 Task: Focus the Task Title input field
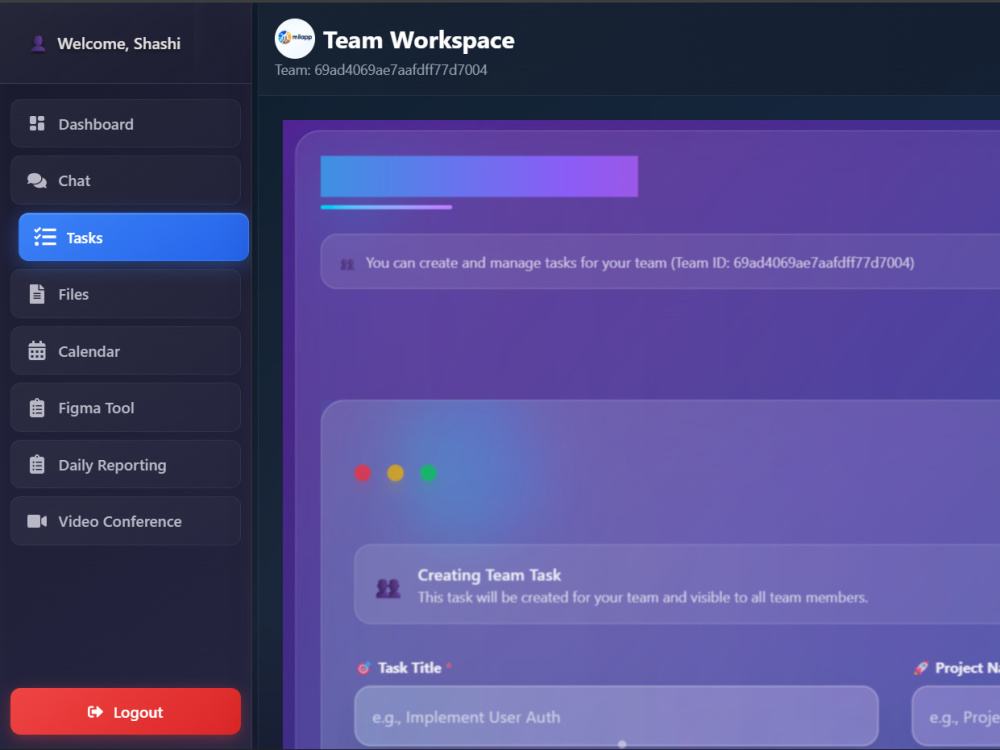[617, 717]
